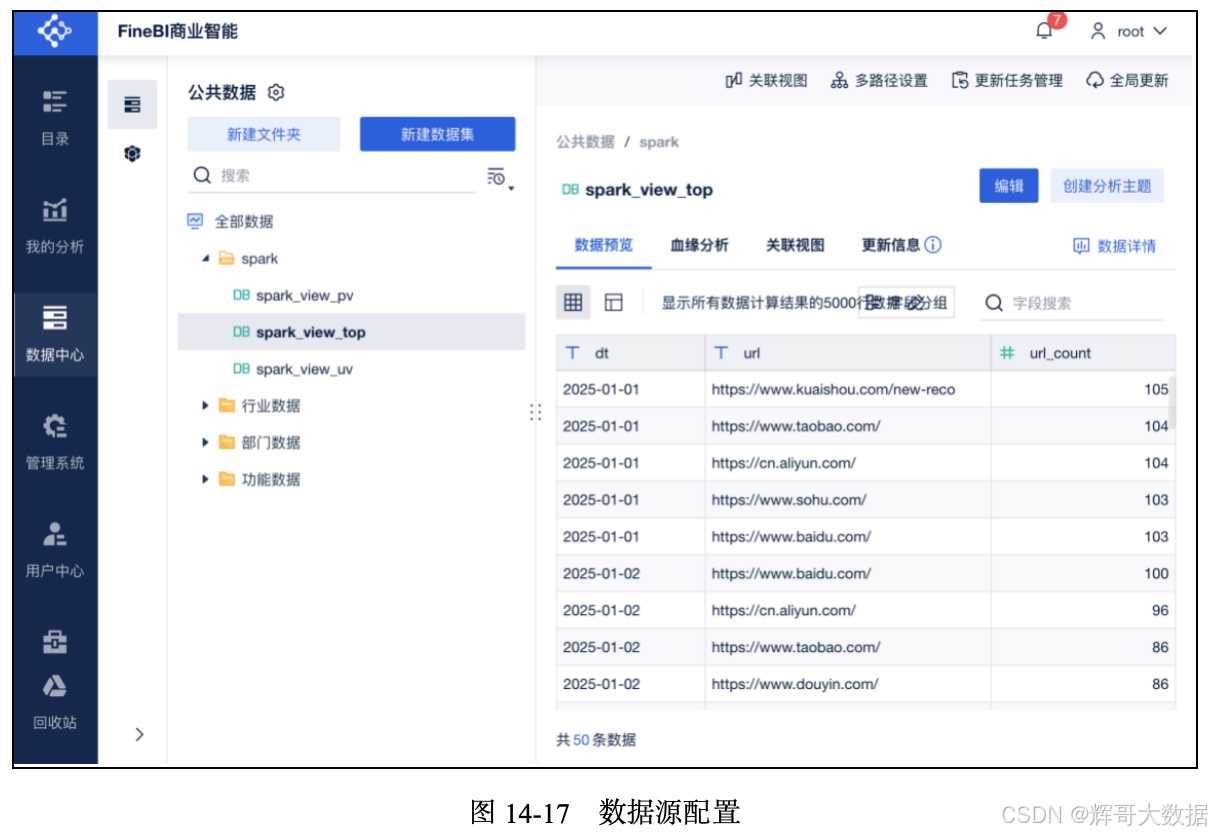Open 管理系统 in the sidebar
The width and height of the screenshot is (1212, 834).
coord(55,442)
